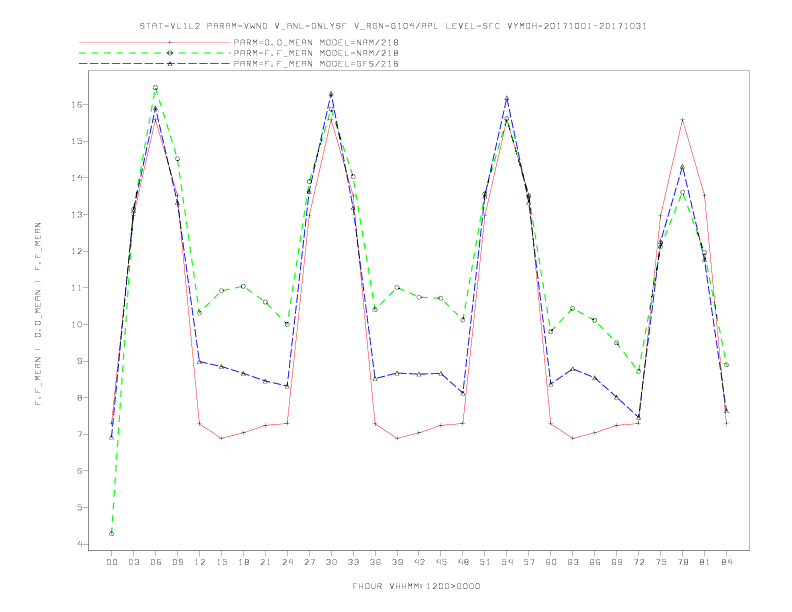
Task: Select legend label PARM=O.O_MEAN MODEL=NAM/218
Action: (x=316, y=42)
